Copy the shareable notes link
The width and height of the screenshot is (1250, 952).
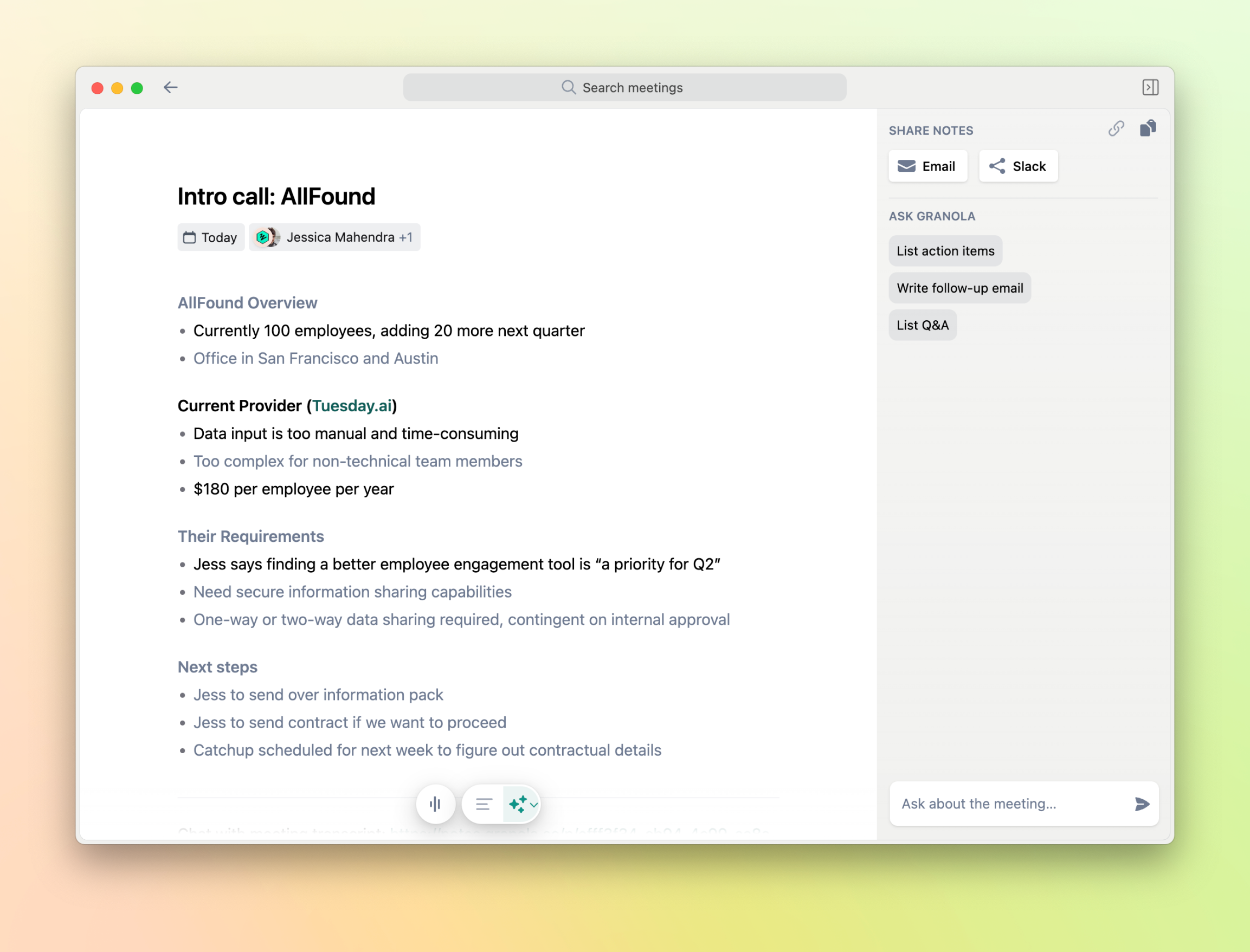(1116, 128)
